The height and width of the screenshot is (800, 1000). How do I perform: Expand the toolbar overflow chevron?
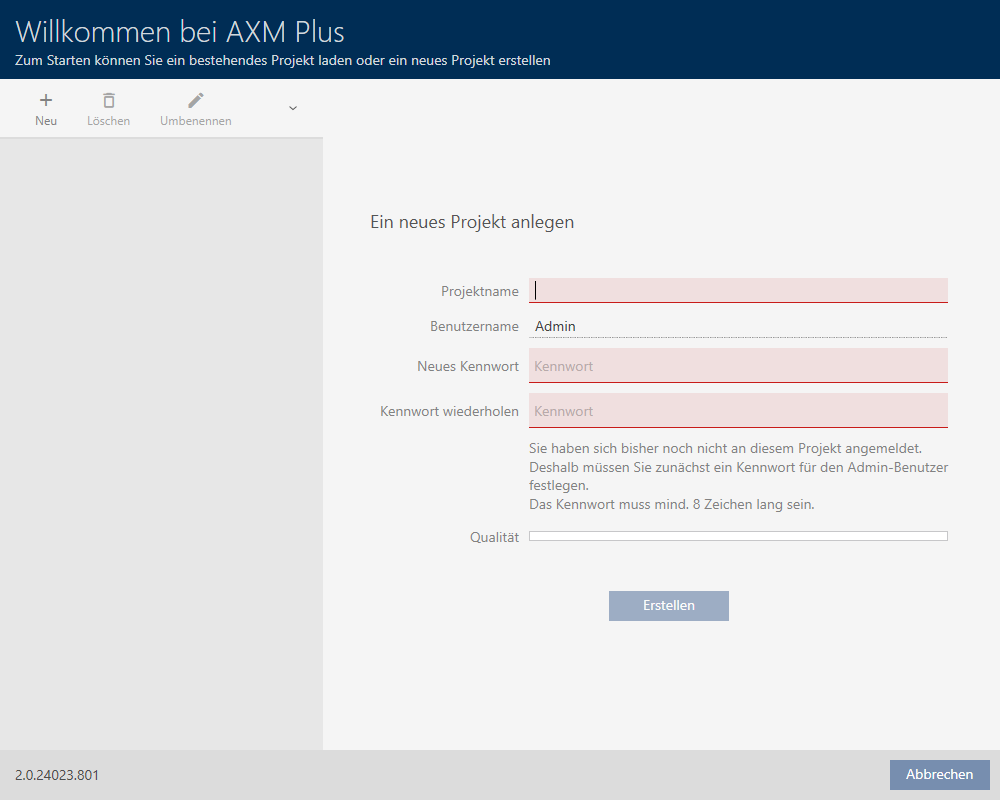coord(293,108)
